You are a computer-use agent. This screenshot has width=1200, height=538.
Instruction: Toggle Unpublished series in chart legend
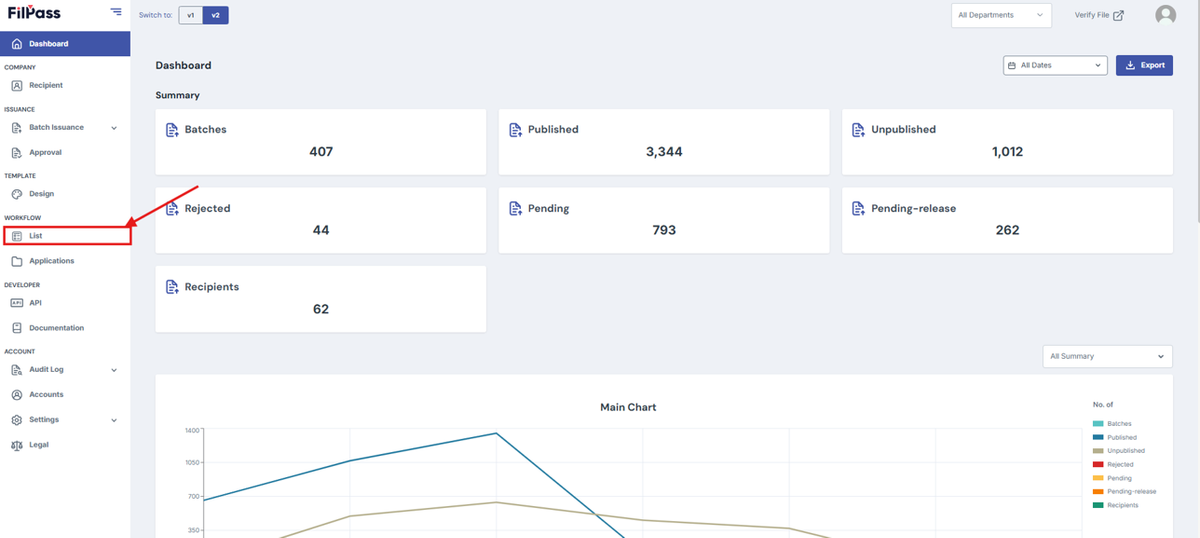click(x=1118, y=451)
